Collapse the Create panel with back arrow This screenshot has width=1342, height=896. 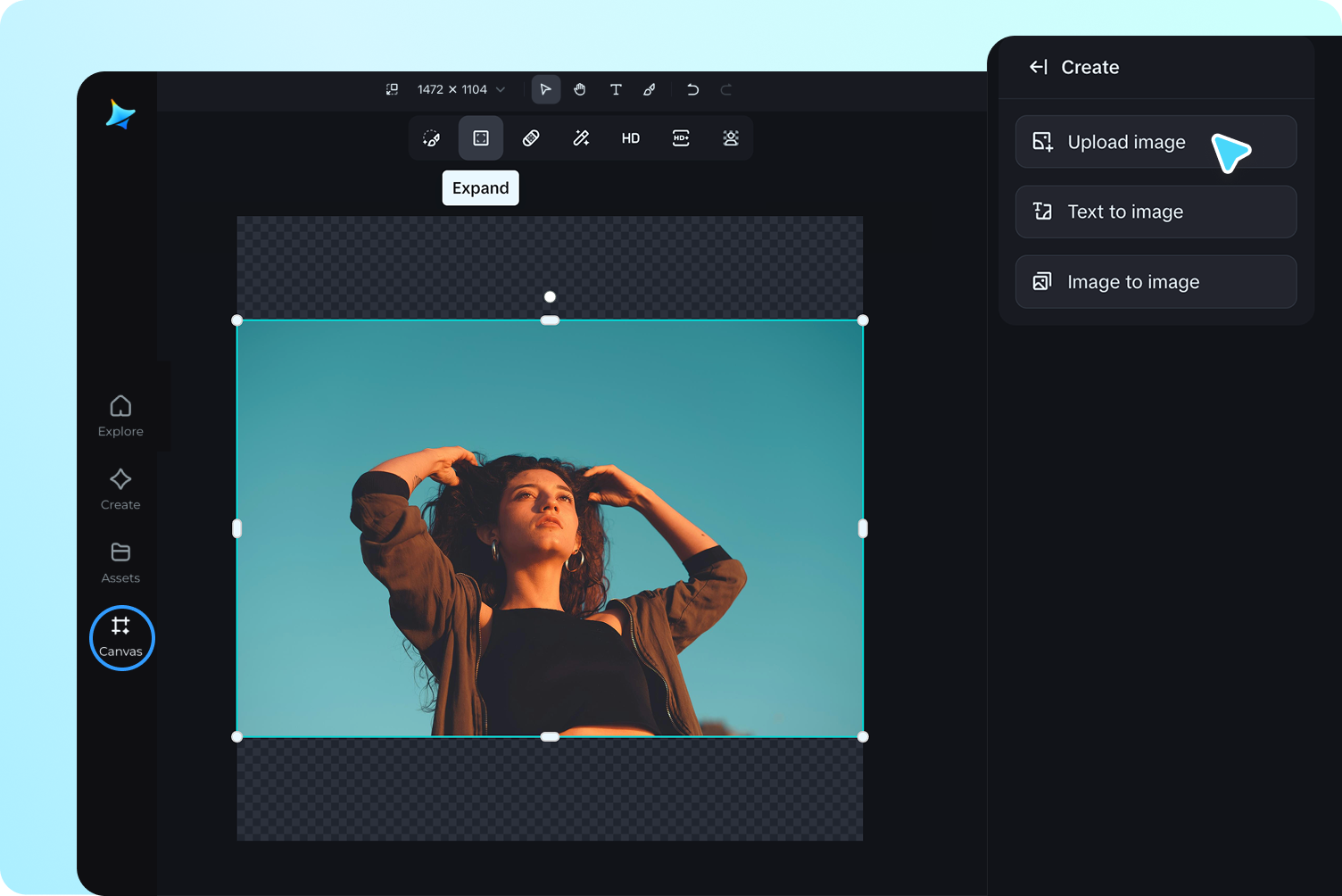[x=1039, y=67]
